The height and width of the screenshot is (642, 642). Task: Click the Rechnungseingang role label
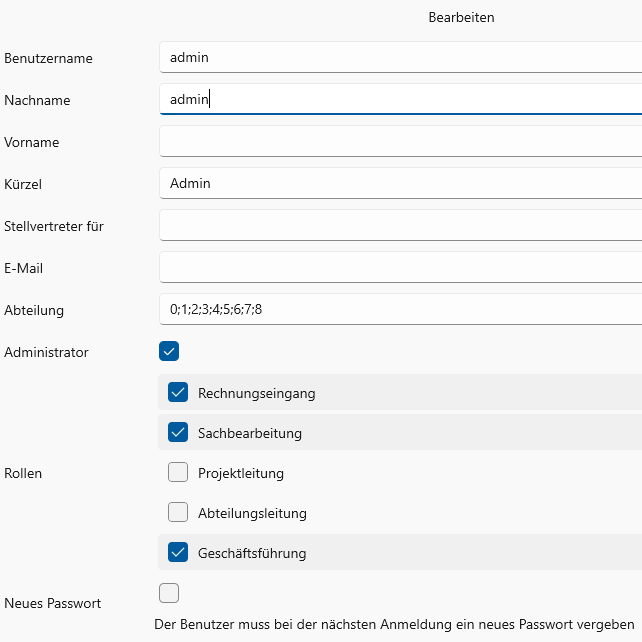(x=257, y=393)
